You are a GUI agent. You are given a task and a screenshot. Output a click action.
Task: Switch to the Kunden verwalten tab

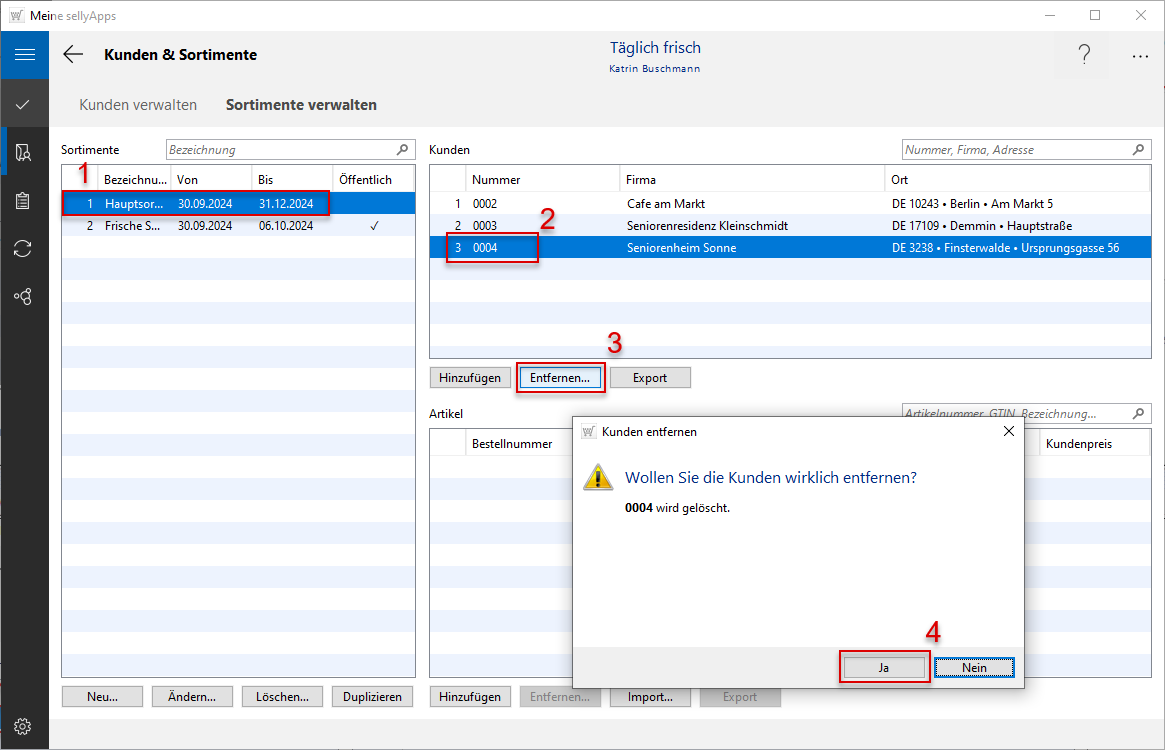click(x=138, y=105)
